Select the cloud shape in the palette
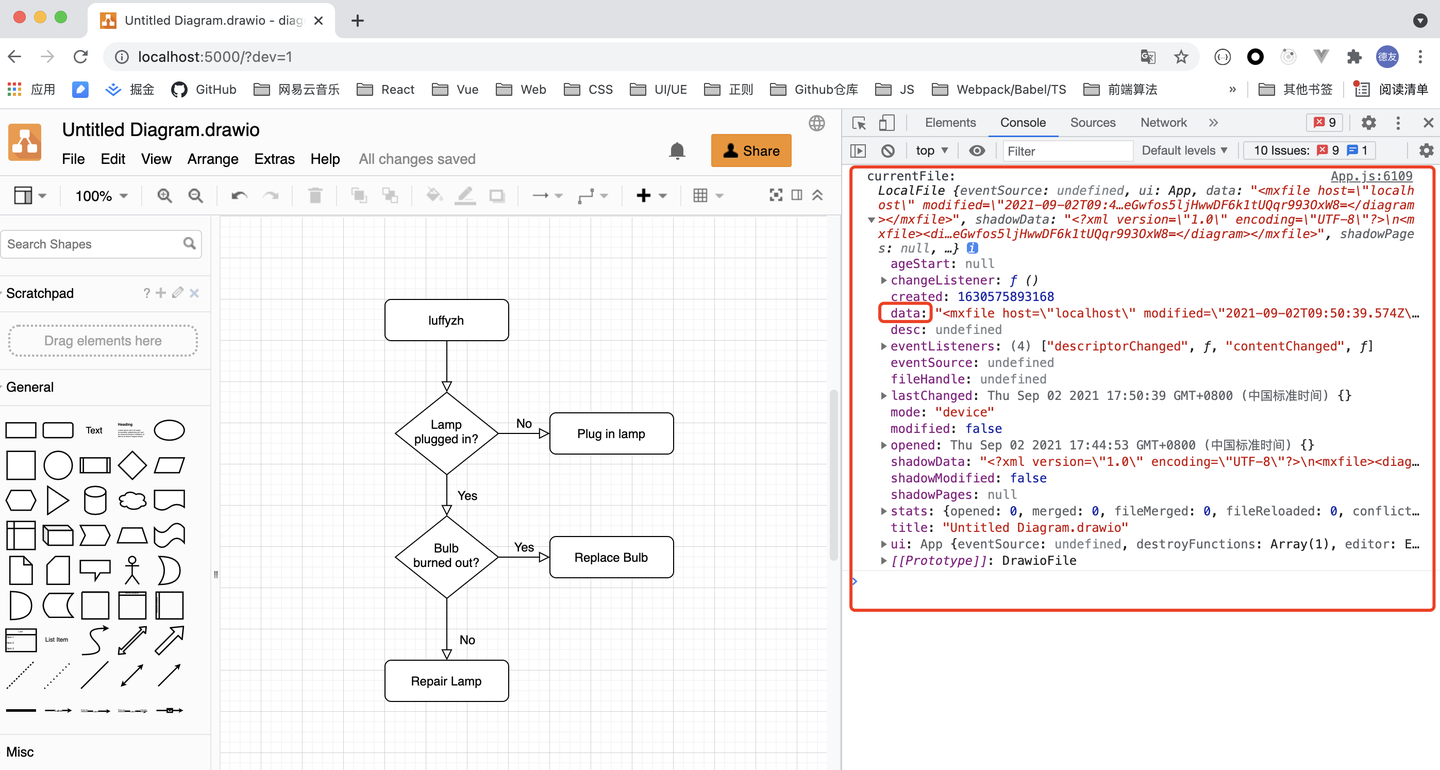The height and width of the screenshot is (770, 1440). coord(132,500)
